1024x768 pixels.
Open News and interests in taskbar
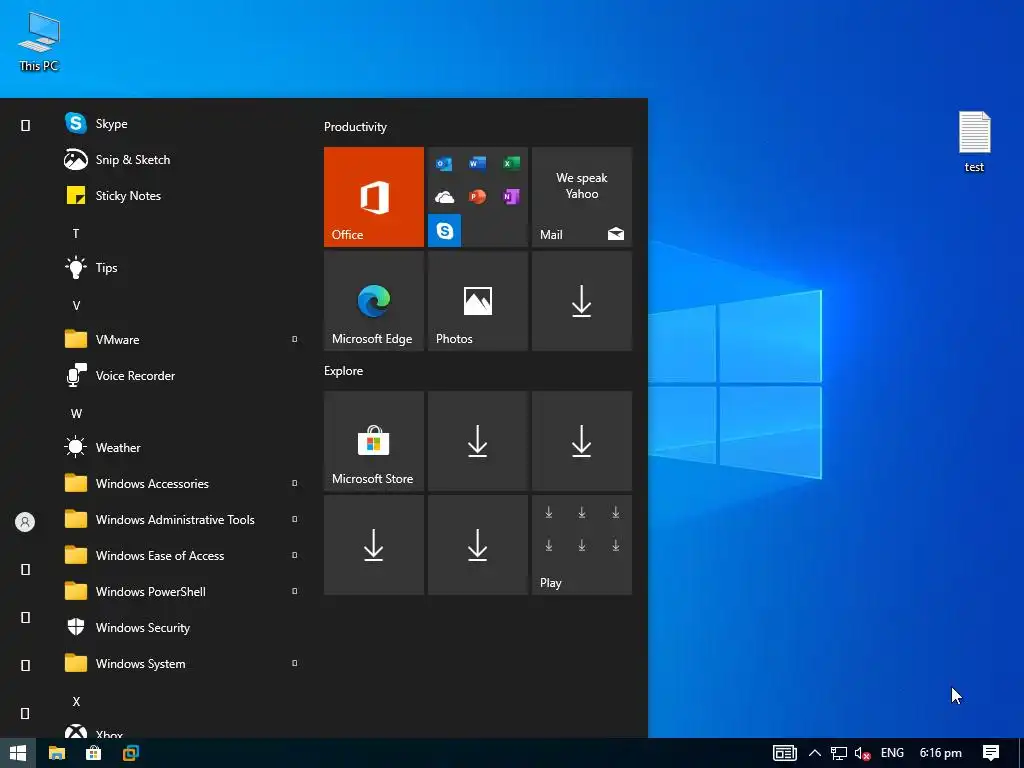tap(784, 753)
